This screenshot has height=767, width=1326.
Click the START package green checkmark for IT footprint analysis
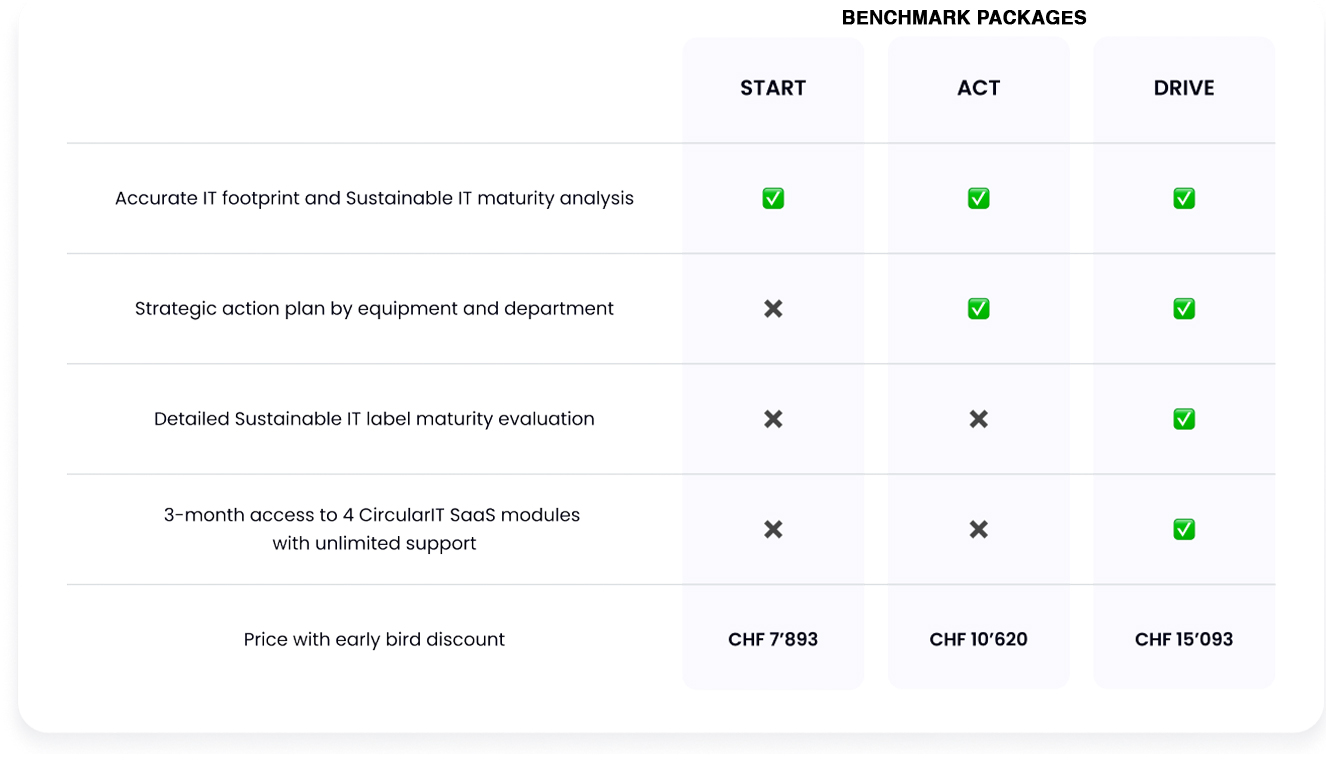click(773, 198)
